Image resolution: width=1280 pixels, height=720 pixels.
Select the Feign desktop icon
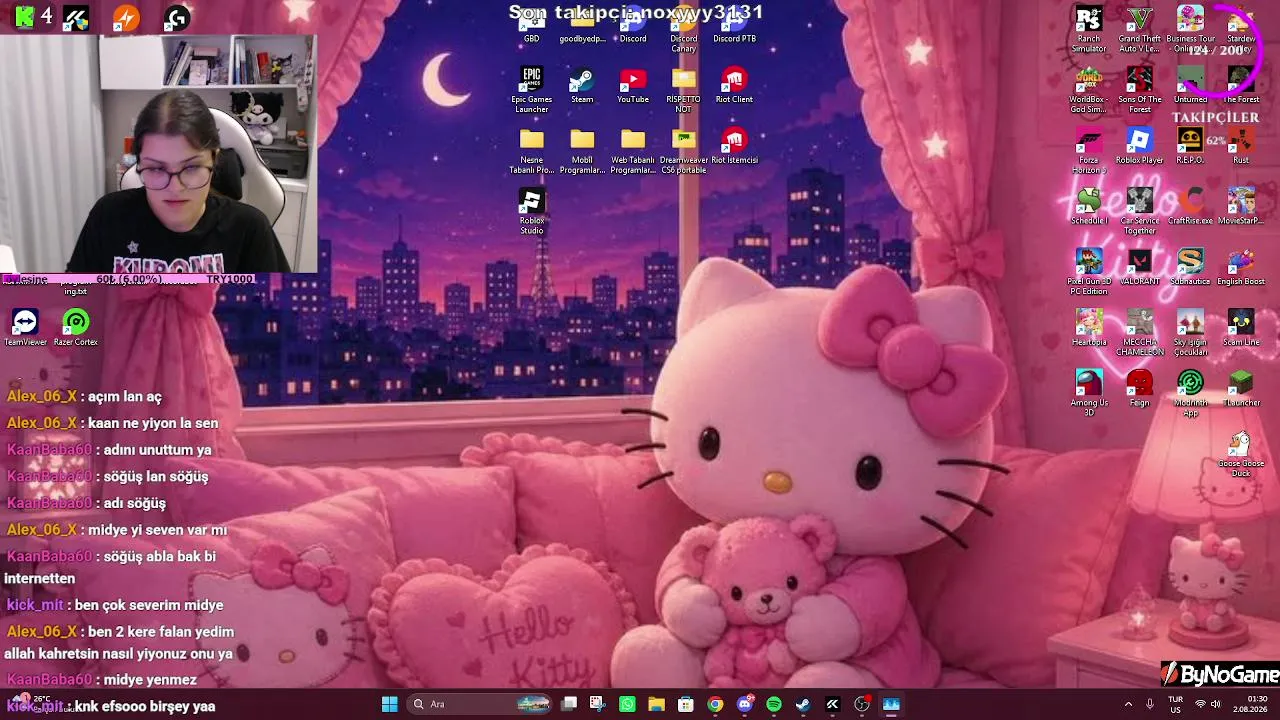[1140, 388]
